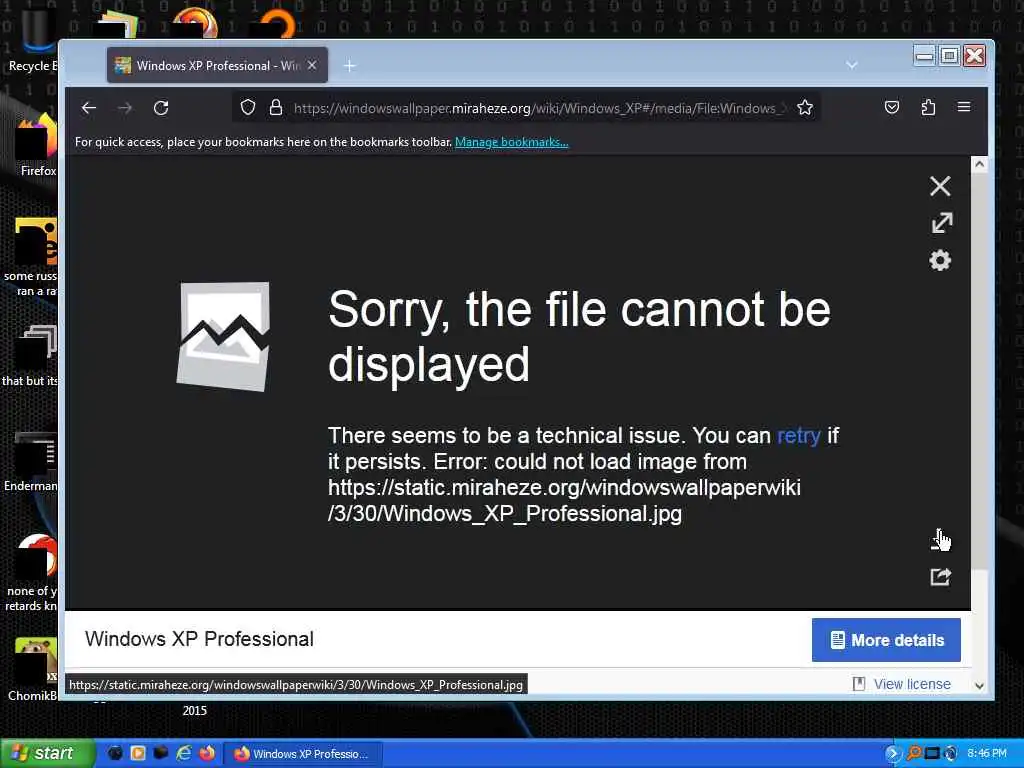Image resolution: width=1024 pixels, height=768 pixels.
Task: Open the Extensions puzzle-piece menu
Action: (928, 107)
